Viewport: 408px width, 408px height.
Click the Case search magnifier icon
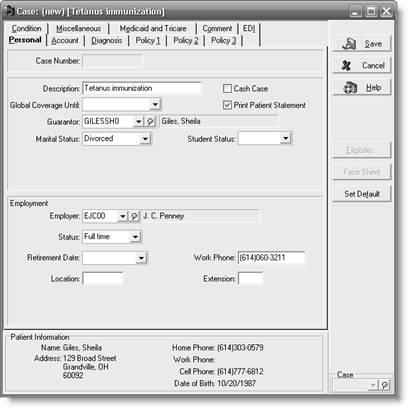click(x=384, y=385)
